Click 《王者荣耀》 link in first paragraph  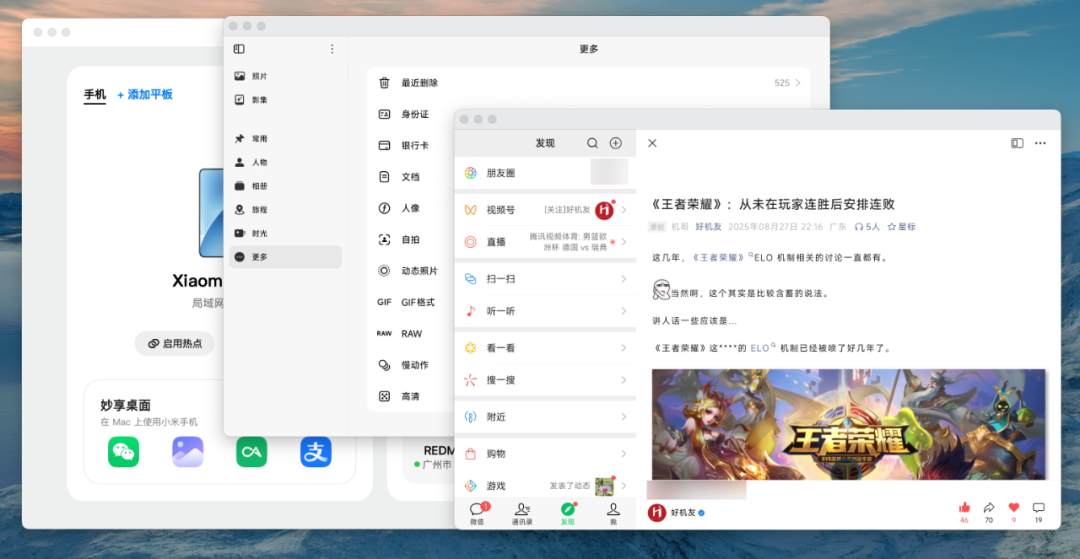coord(718,257)
